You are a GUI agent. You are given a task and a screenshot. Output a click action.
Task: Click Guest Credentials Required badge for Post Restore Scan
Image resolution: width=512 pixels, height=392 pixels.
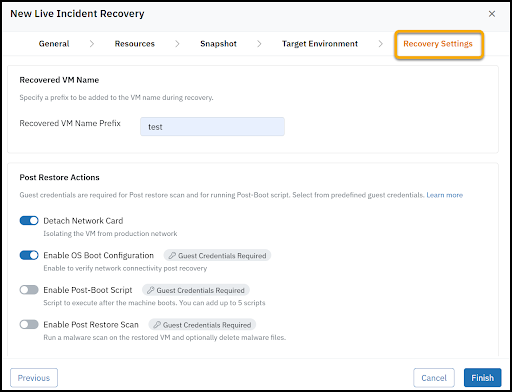pyautogui.click(x=202, y=325)
